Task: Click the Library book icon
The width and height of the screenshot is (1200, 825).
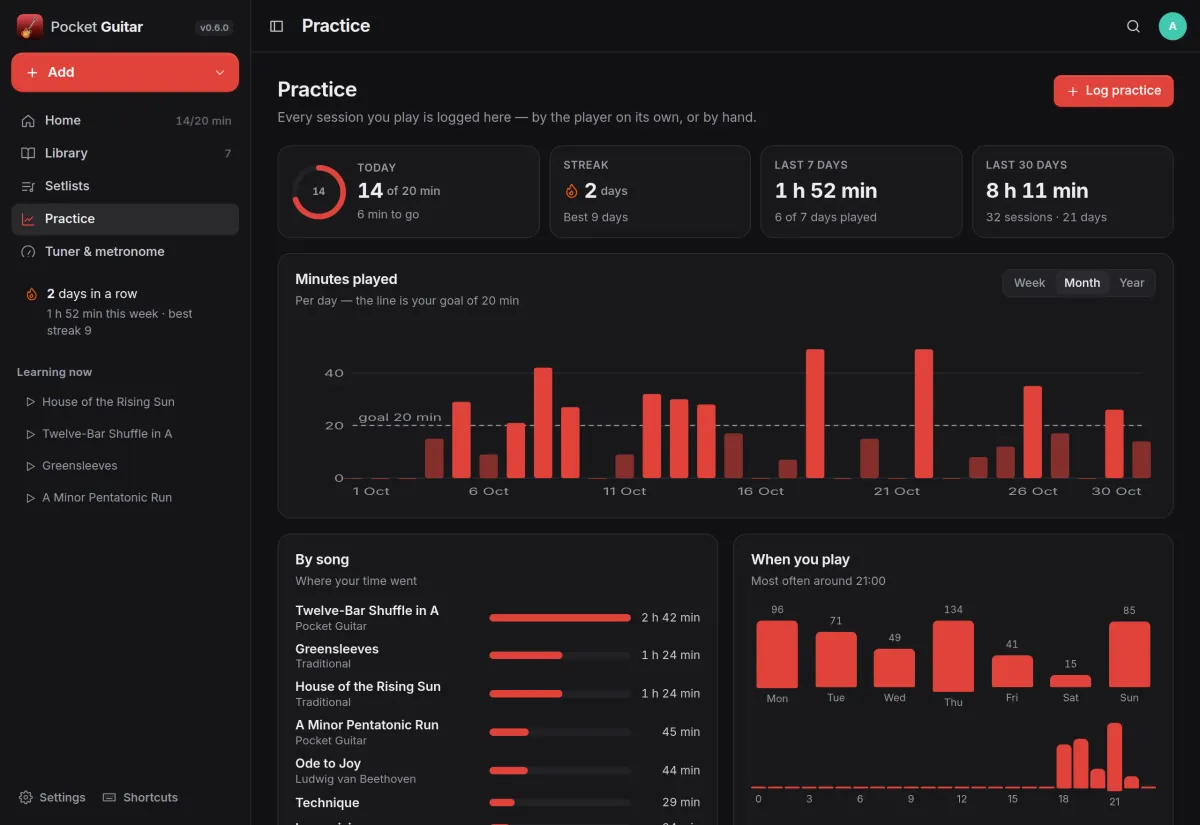Action: tap(28, 153)
